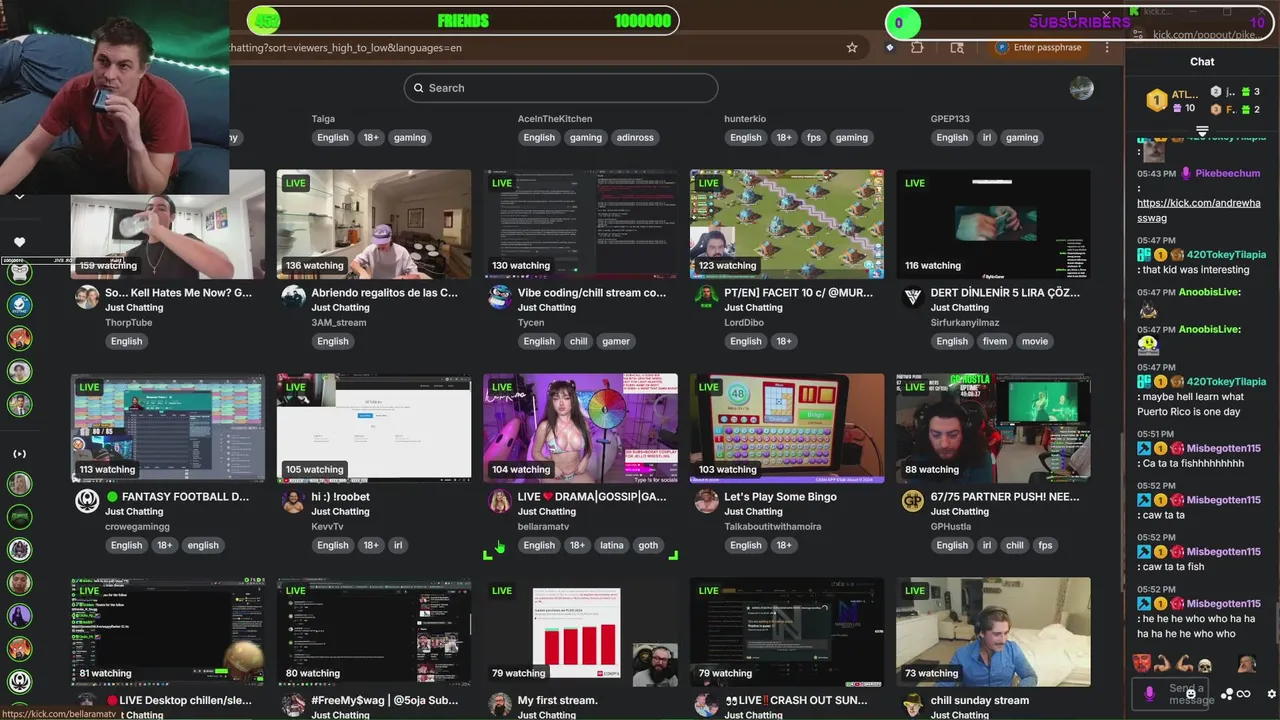Open chat settings gear icon
This screenshot has width=1280, height=720.
[1271, 694]
